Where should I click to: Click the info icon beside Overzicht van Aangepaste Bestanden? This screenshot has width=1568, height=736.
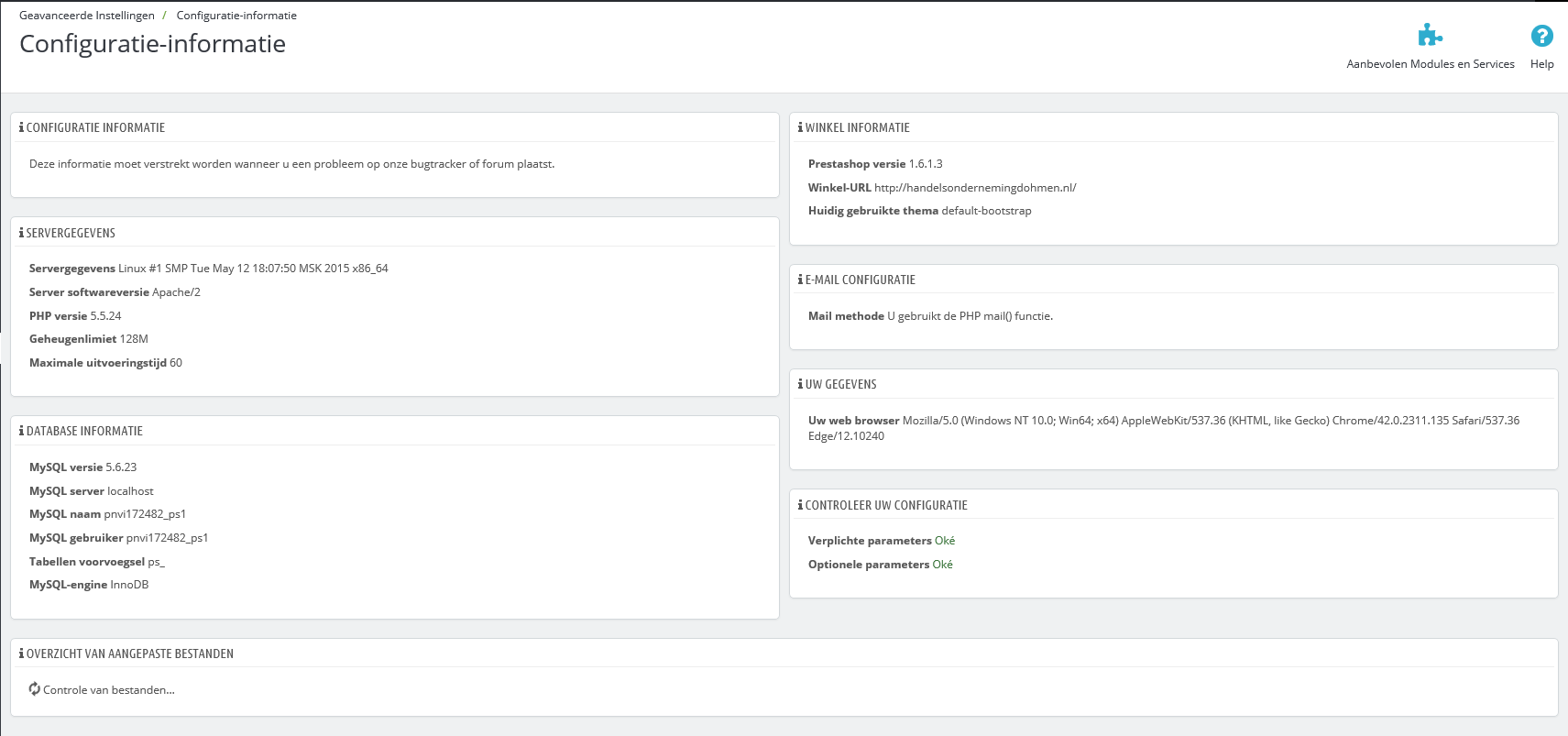pyautogui.click(x=21, y=654)
